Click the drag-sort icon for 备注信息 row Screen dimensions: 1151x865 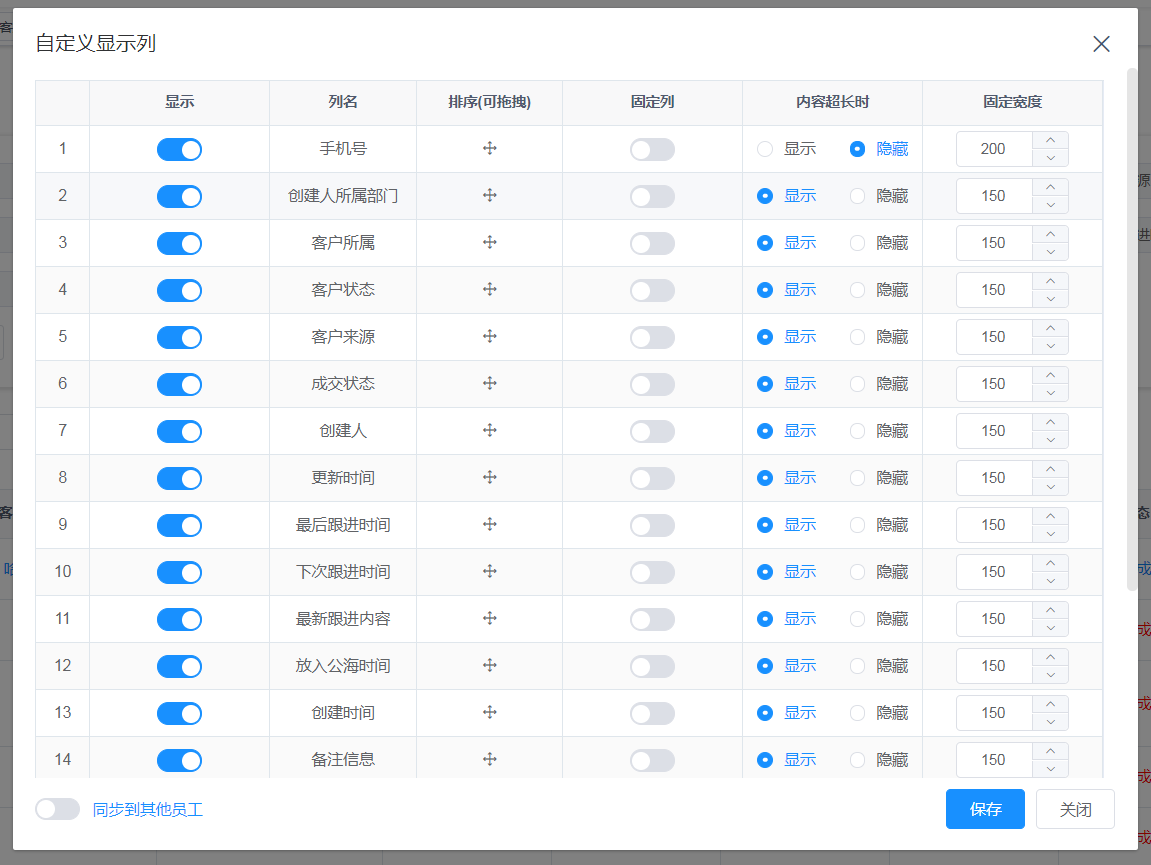[490, 760]
